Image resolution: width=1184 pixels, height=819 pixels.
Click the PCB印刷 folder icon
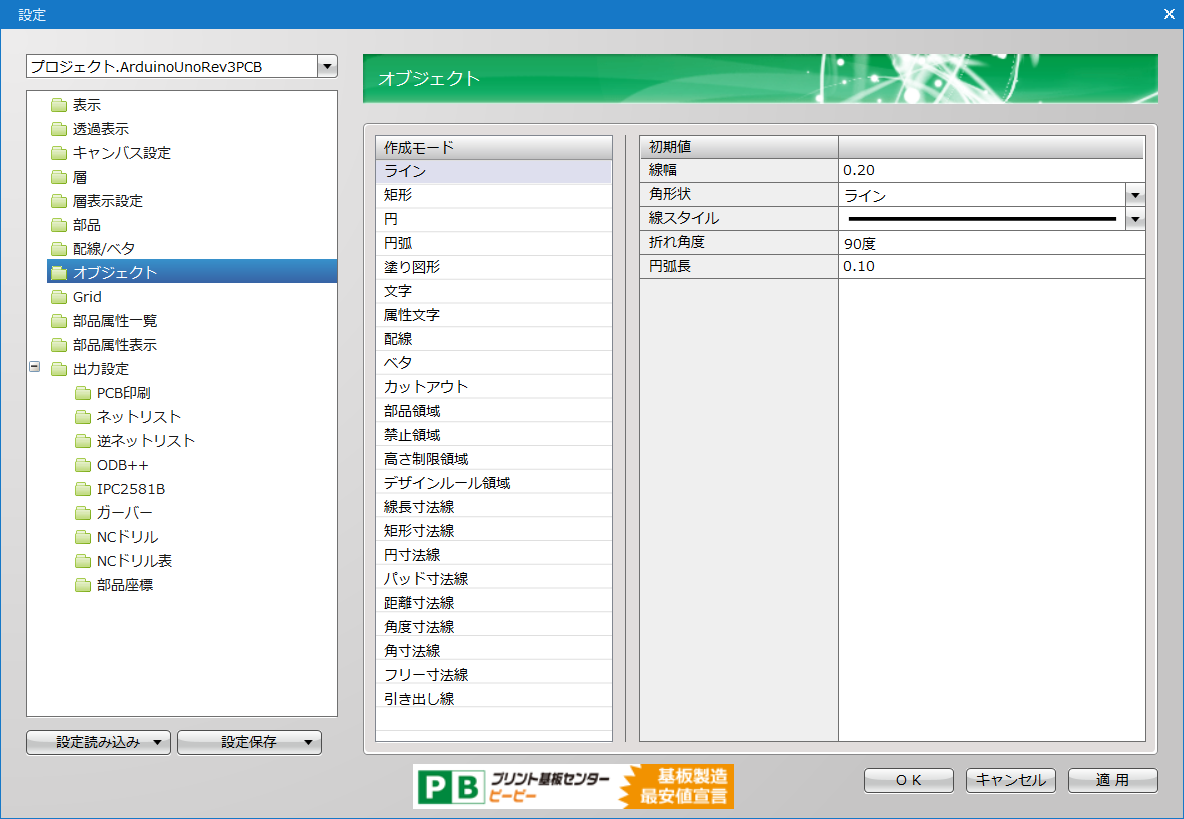(83, 393)
